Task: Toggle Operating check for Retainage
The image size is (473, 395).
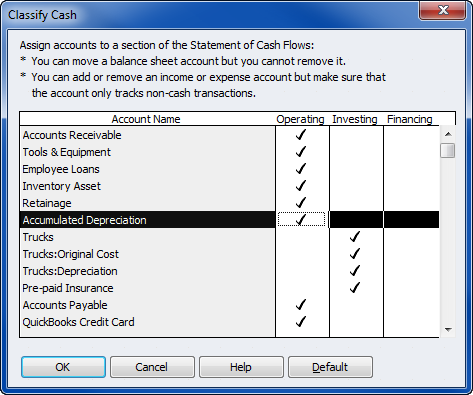Action: (x=302, y=203)
